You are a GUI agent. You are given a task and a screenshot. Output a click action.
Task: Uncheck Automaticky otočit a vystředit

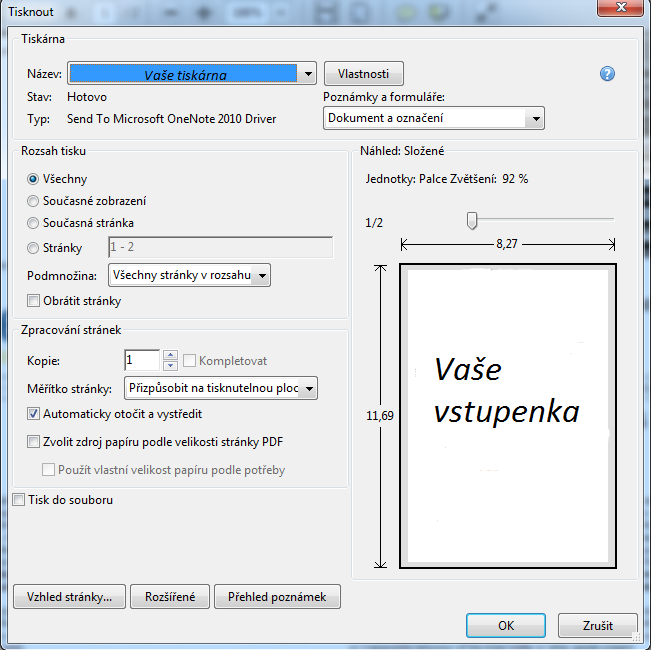click(x=33, y=414)
